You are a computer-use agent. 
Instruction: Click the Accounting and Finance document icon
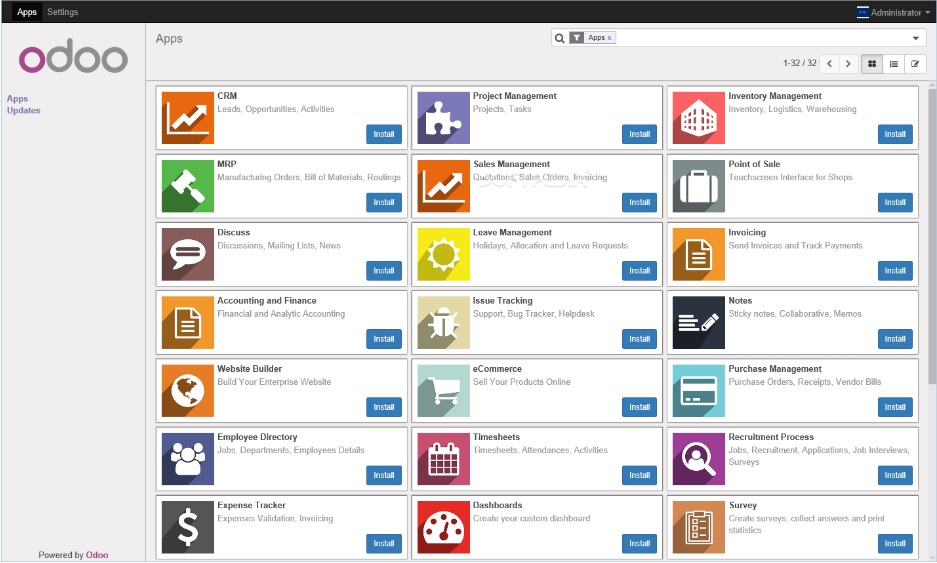tap(188, 322)
